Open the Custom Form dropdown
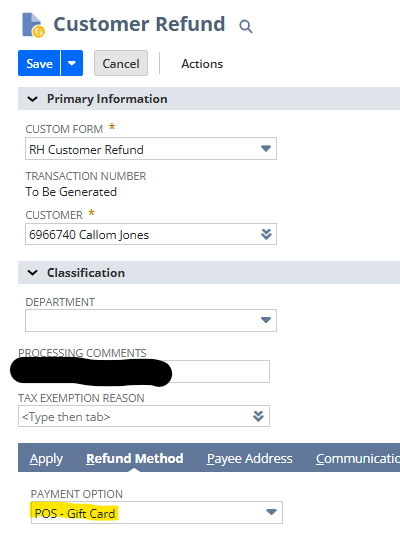The image size is (400, 557). tap(151, 149)
